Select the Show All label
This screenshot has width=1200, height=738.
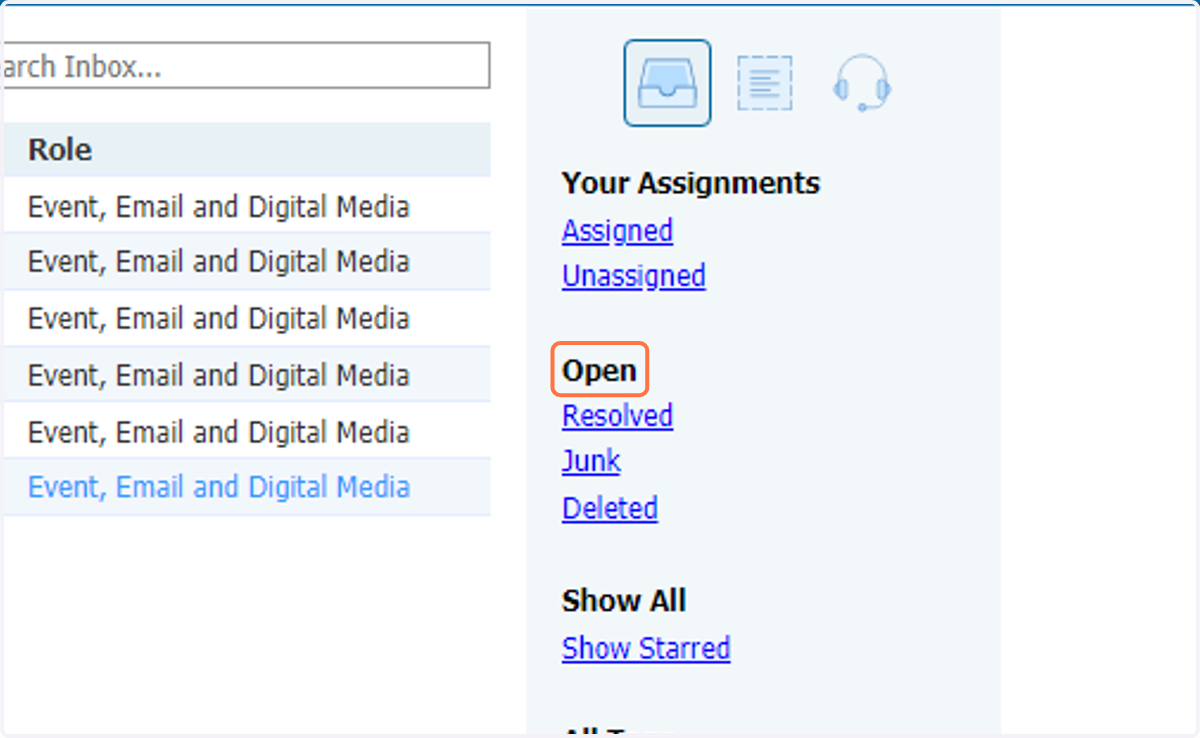[624, 601]
